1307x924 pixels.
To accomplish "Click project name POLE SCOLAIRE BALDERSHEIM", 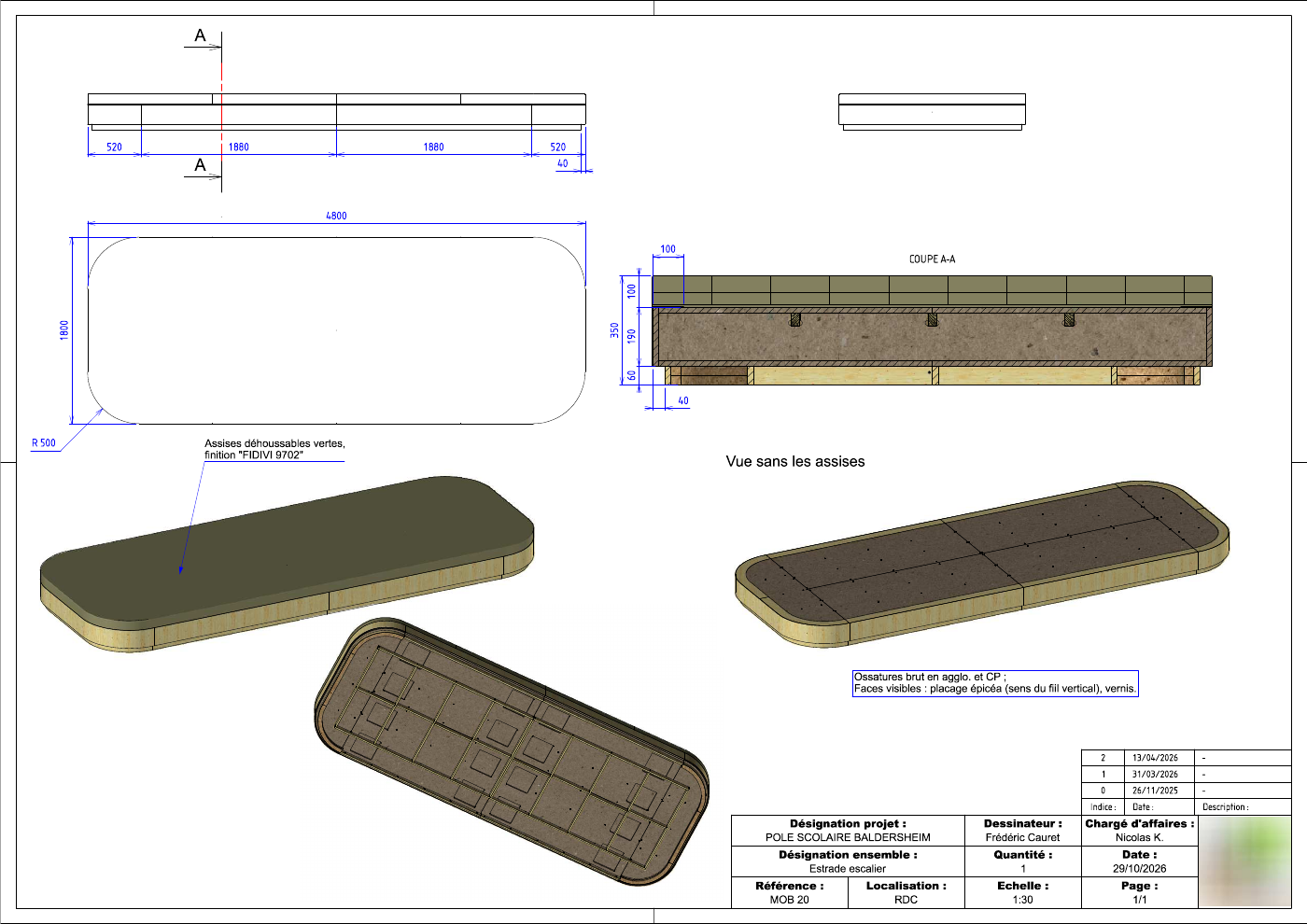I will [848, 837].
